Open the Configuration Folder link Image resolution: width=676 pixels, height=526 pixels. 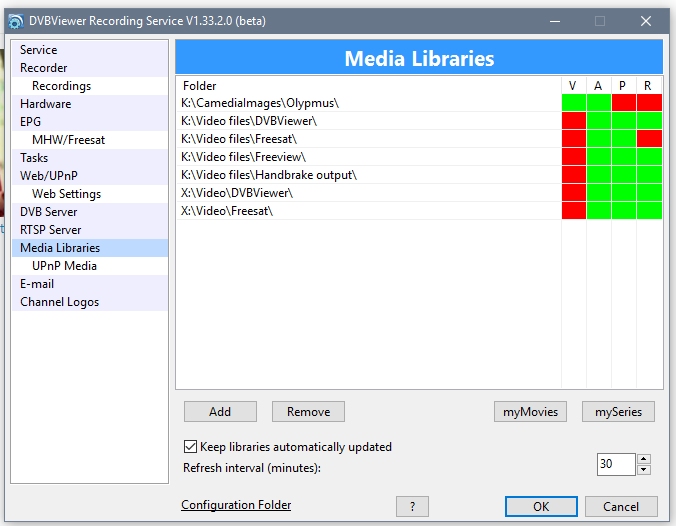(x=236, y=505)
